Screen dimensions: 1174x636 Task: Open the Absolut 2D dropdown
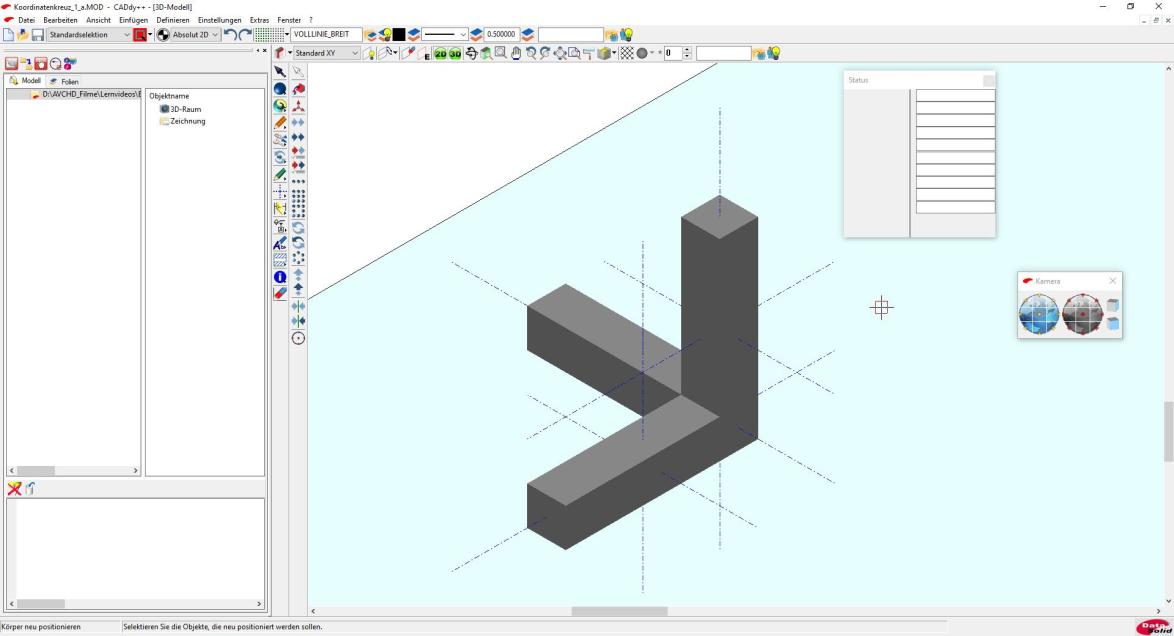[214, 35]
